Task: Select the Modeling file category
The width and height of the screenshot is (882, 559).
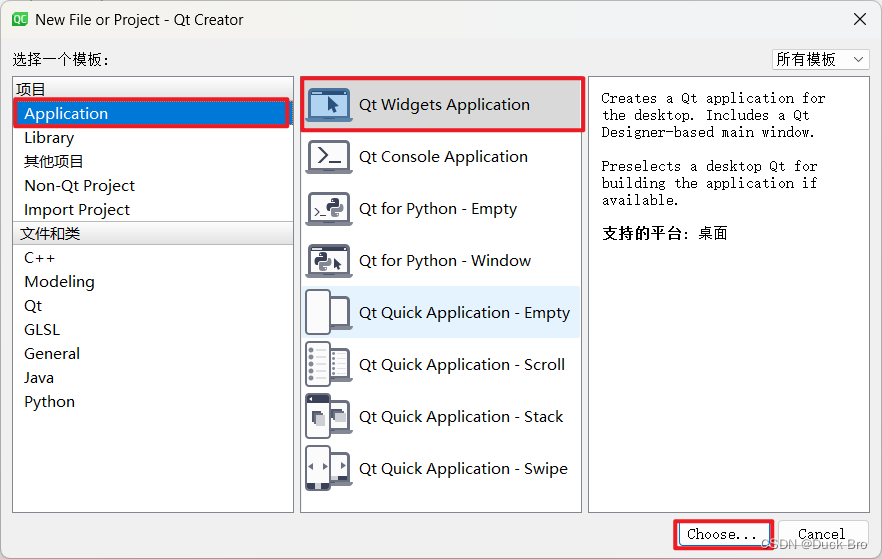Action: click(152, 282)
